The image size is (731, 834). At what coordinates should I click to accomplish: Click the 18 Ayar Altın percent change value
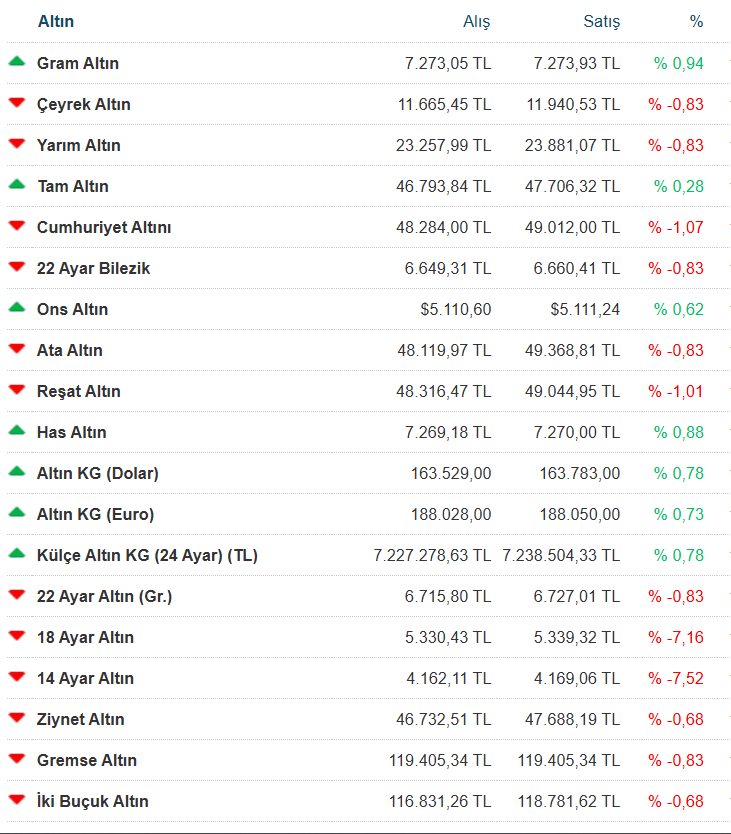pos(676,637)
